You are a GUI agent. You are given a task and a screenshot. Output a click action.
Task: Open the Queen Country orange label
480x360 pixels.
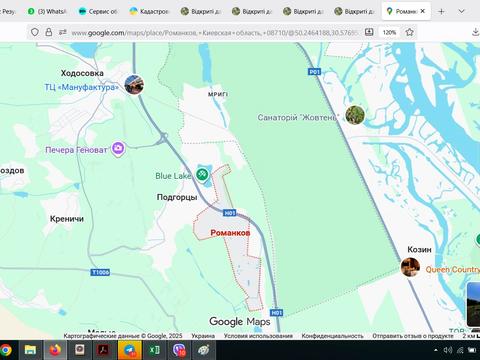(453, 270)
